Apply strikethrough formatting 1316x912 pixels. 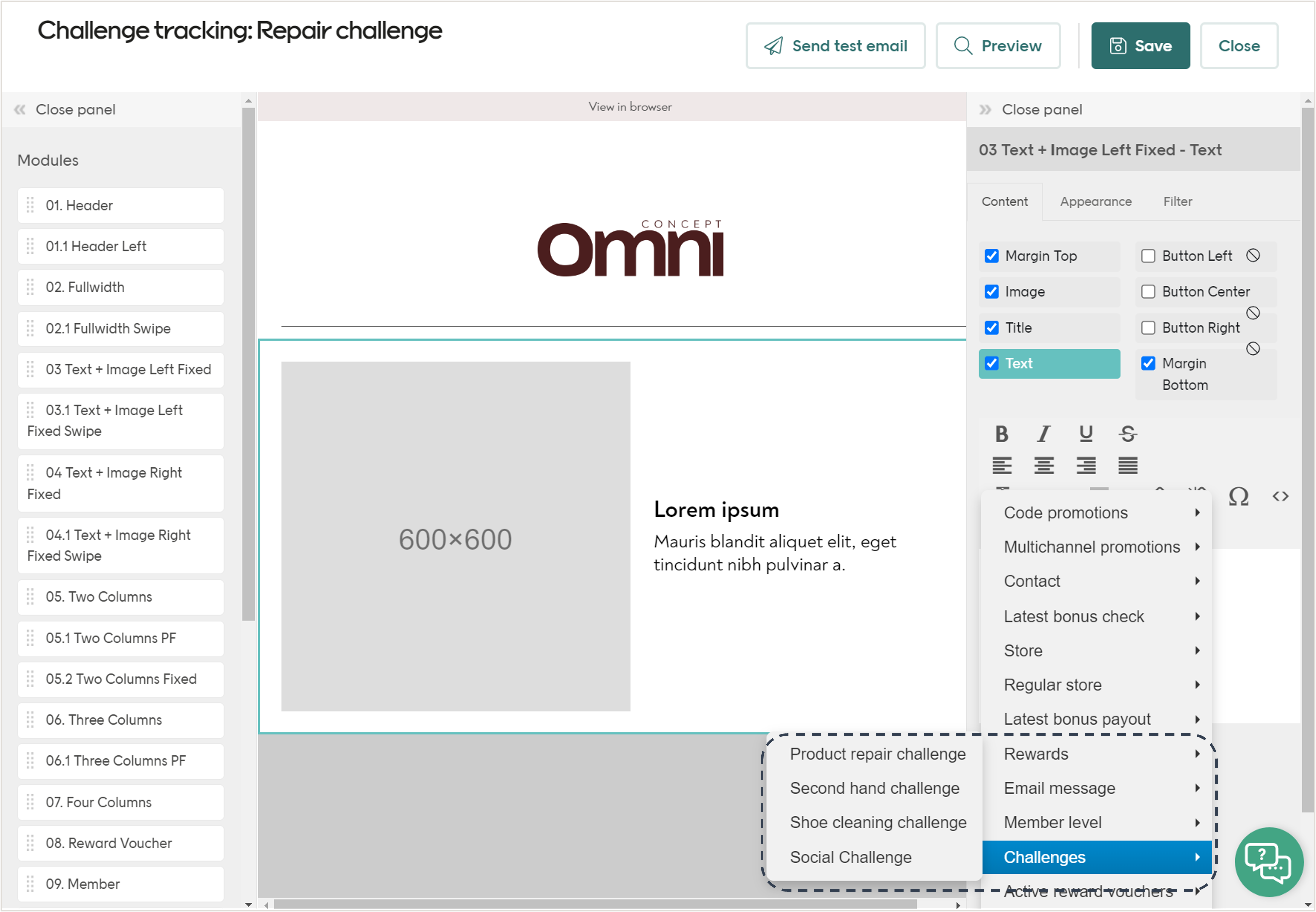pyautogui.click(x=1128, y=434)
